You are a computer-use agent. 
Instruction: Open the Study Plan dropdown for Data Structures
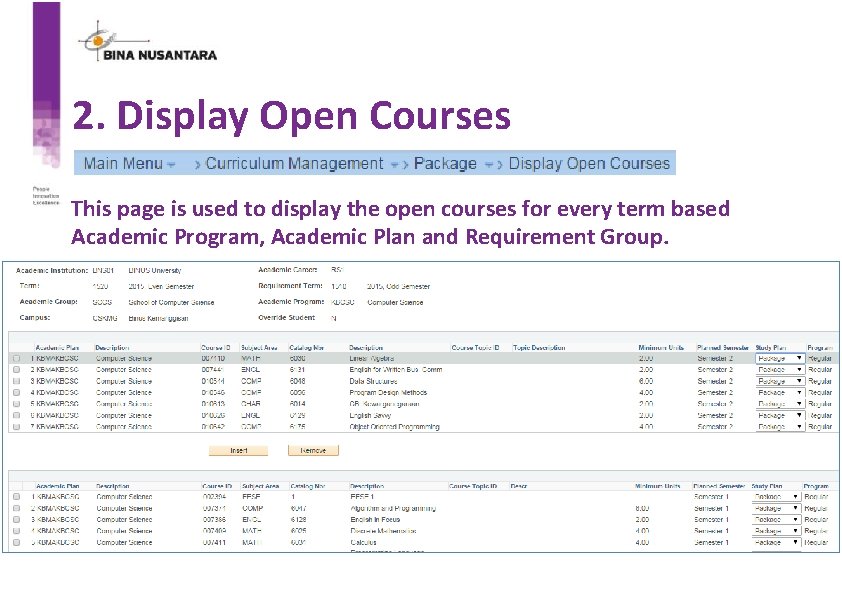click(x=801, y=380)
